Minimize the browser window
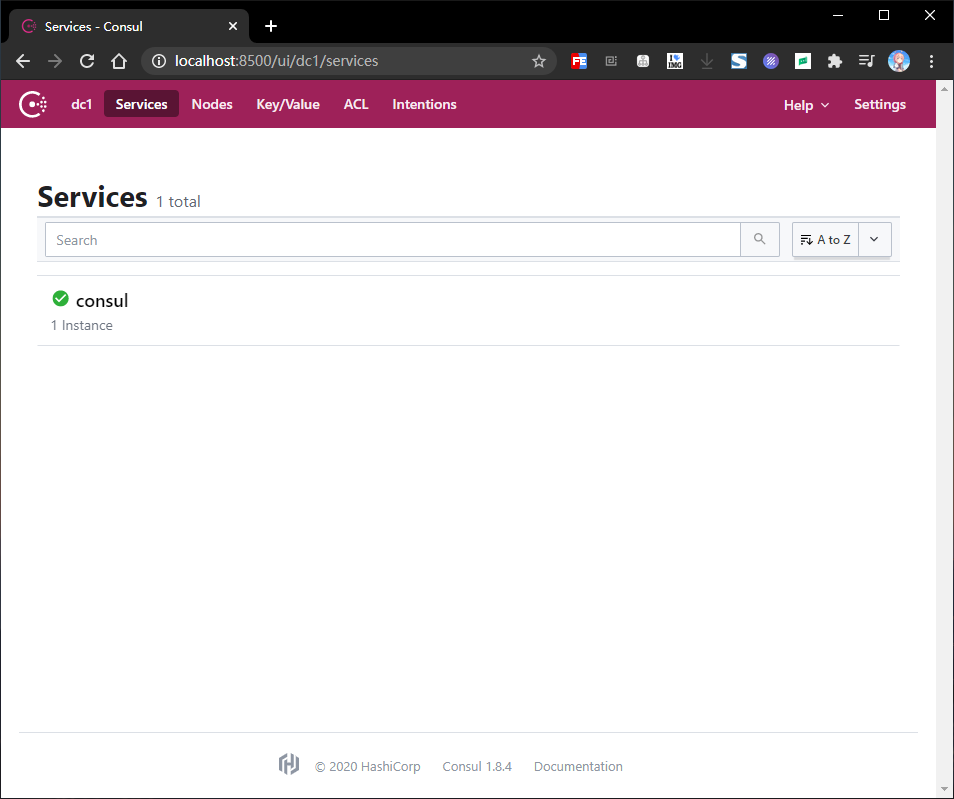The image size is (954, 799). click(838, 15)
